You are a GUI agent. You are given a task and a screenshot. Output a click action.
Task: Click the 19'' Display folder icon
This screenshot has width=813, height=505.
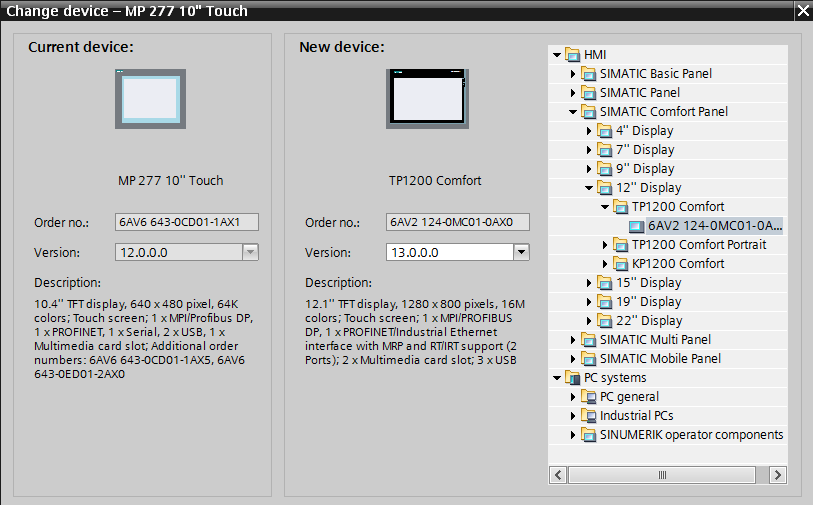coord(605,302)
